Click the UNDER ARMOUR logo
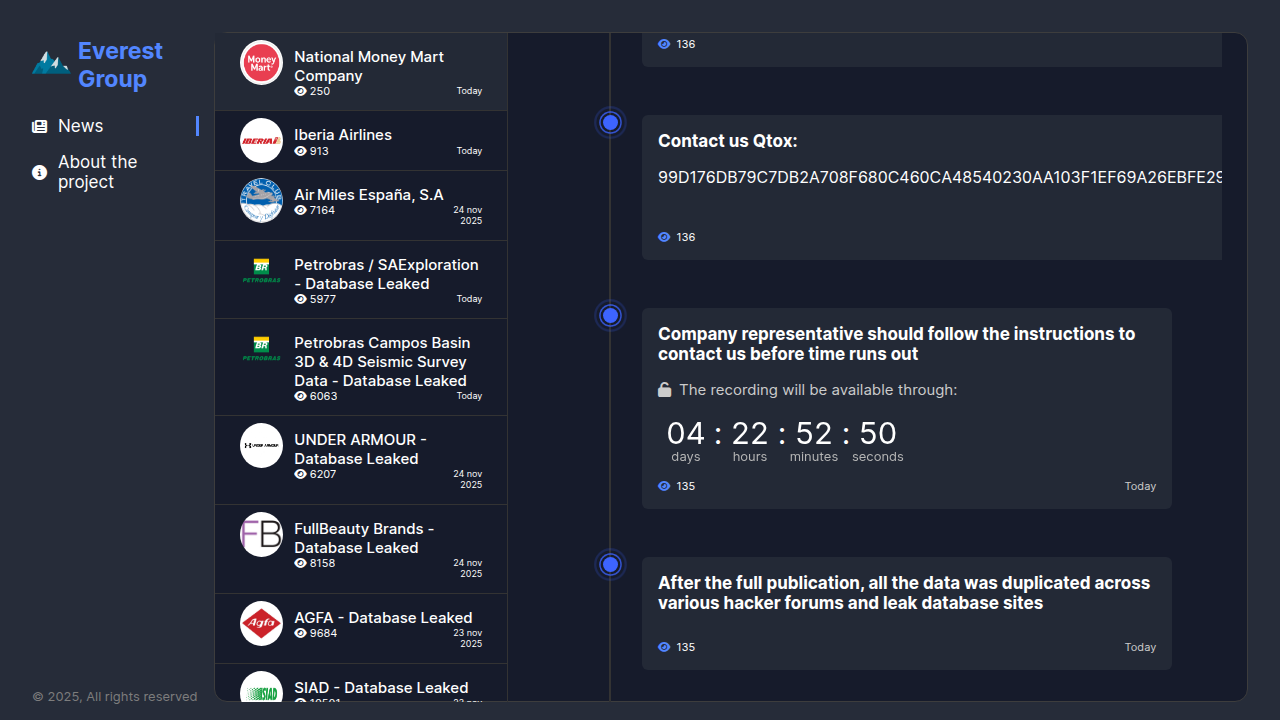This screenshot has width=1280, height=720. click(x=261, y=445)
